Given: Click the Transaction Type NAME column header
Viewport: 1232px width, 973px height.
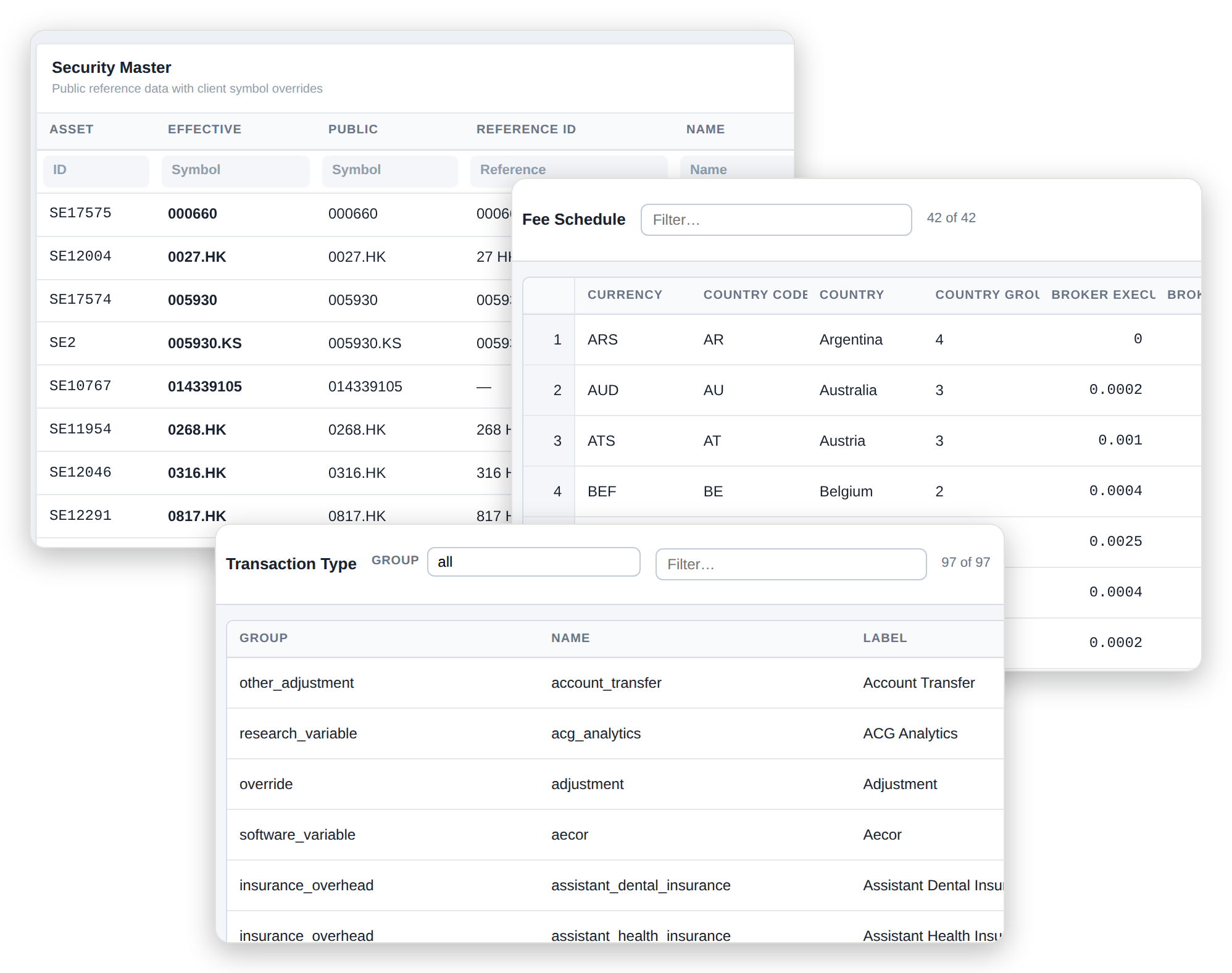Looking at the screenshot, I should (x=570, y=638).
